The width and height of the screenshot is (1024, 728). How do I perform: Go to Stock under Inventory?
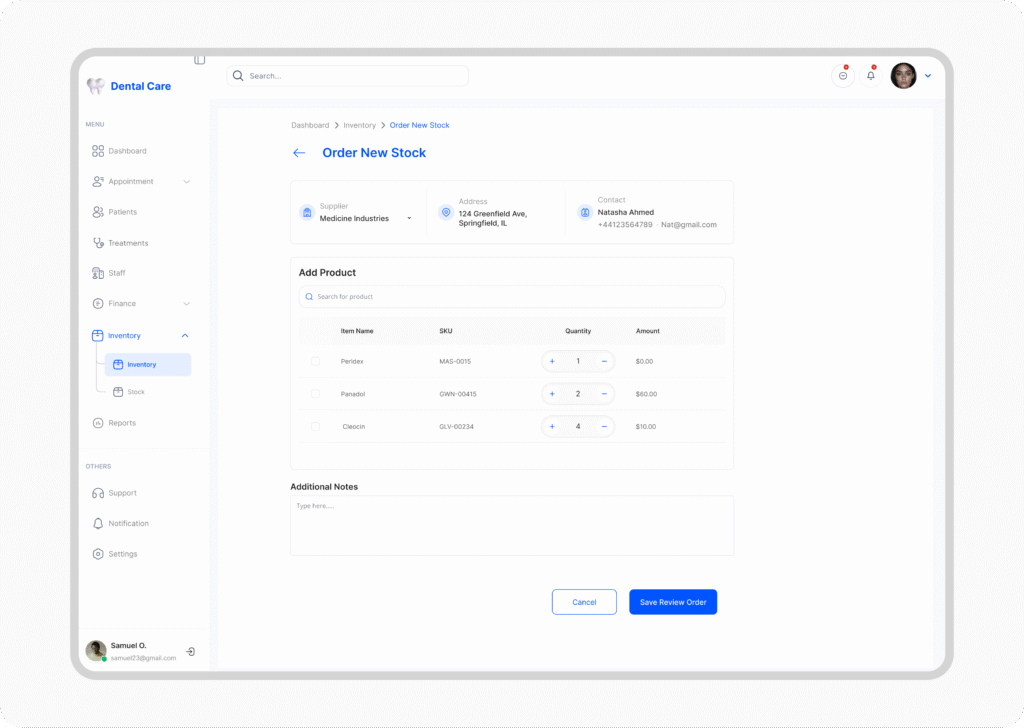135,392
